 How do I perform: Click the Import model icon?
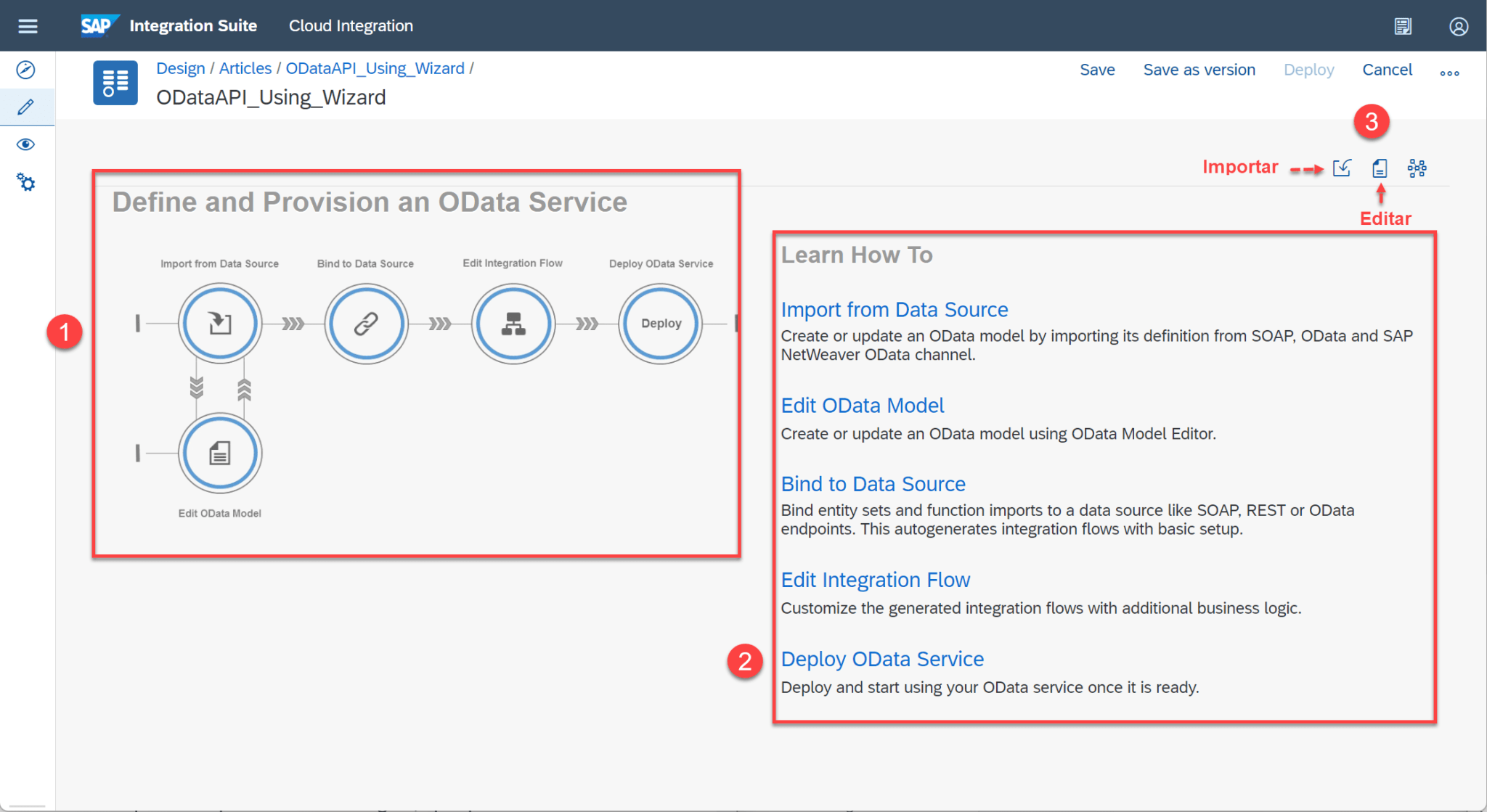(1342, 168)
